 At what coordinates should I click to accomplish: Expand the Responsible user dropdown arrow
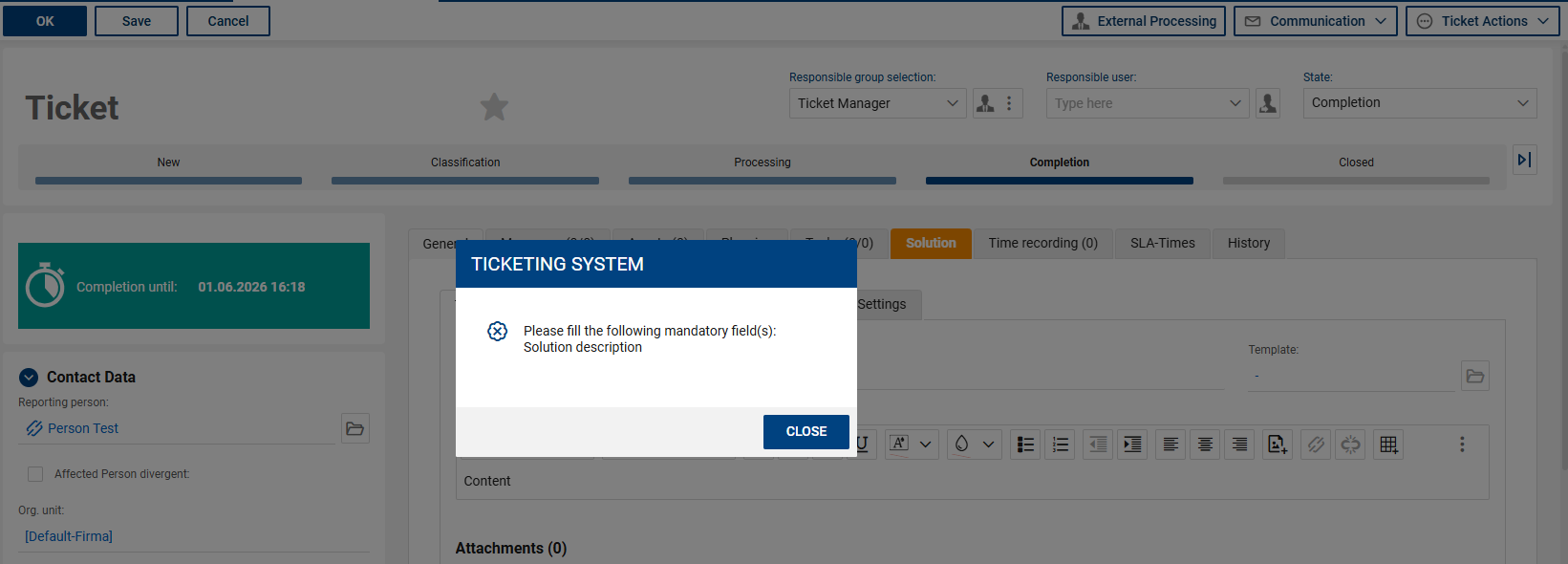point(1235,103)
